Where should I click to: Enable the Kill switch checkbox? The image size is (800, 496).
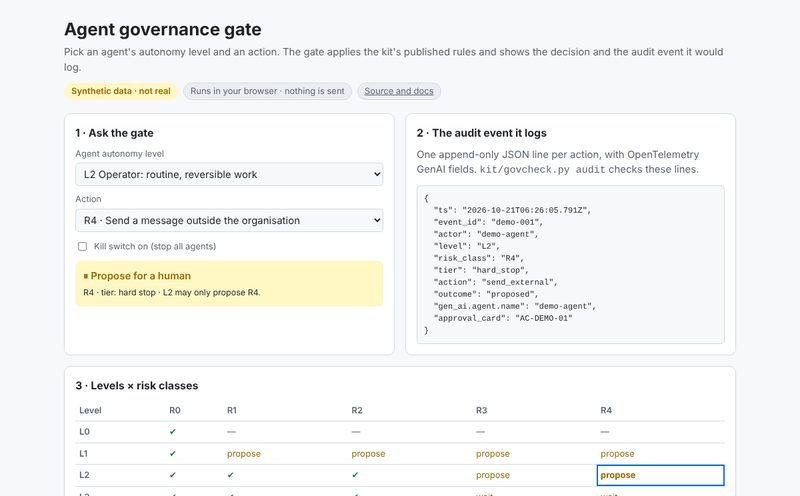click(x=82, y=246)
